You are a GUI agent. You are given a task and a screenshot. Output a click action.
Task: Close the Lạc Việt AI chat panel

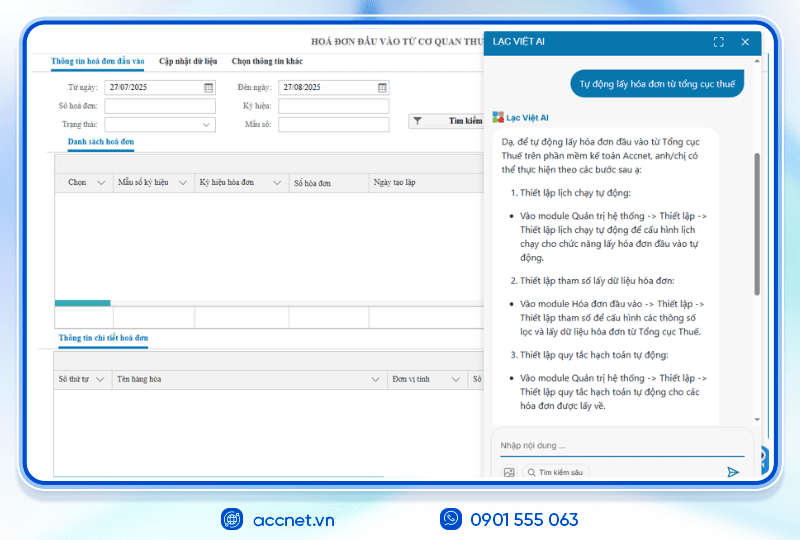pyautogui.click(x=745, y=42)
